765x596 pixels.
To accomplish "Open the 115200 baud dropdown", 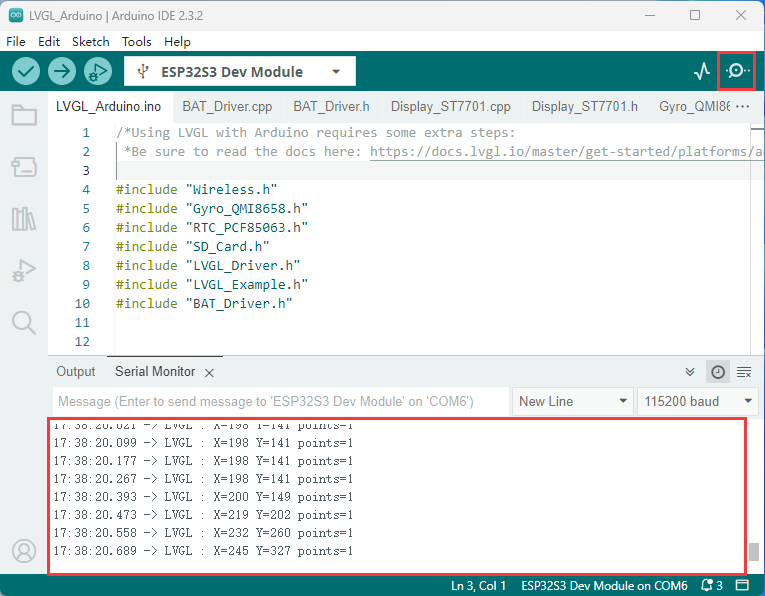I will point(698,401).
